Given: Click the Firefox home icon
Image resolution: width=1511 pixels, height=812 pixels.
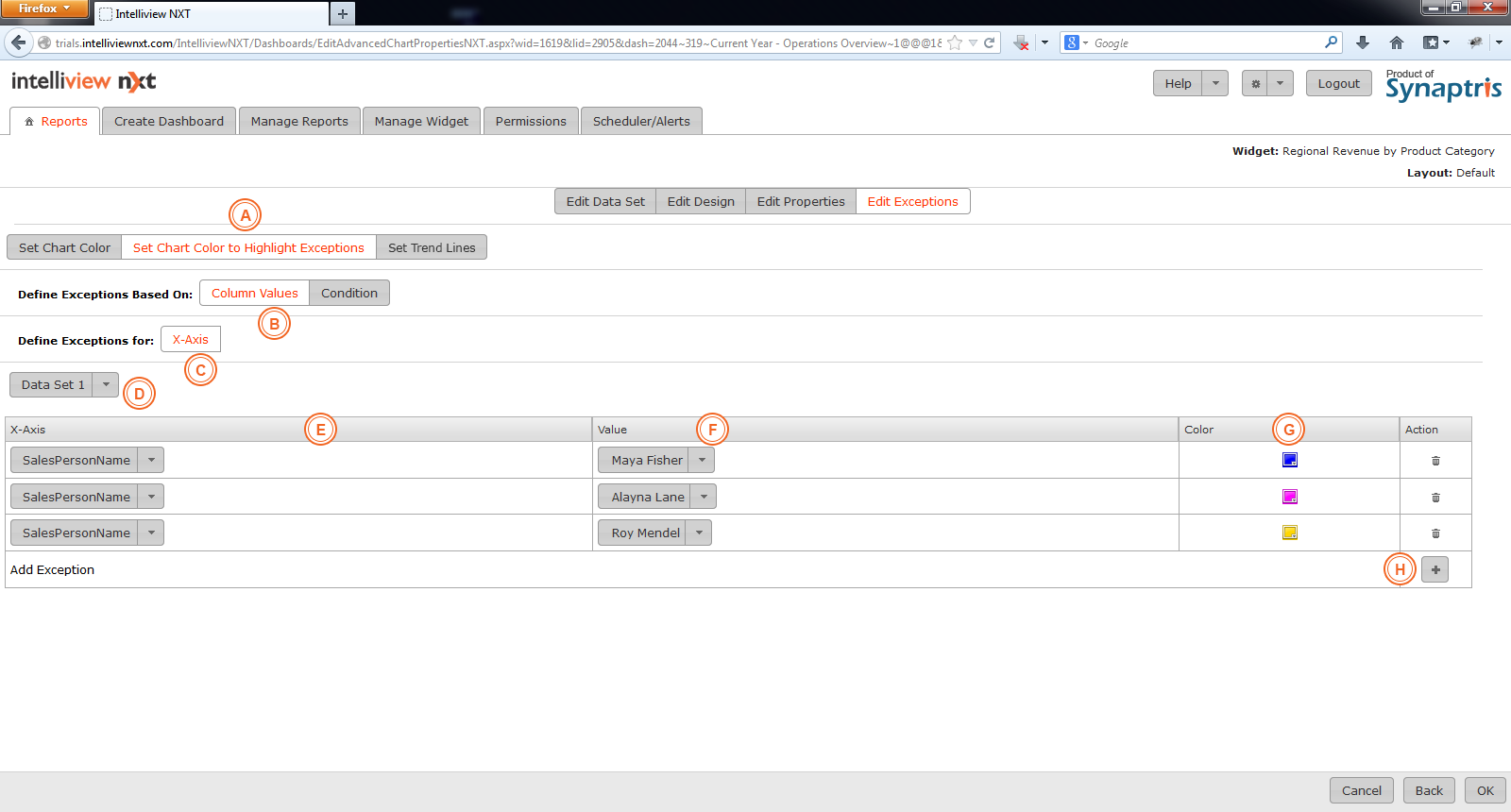Looking at the screenshot, I should pos(1397,42).
